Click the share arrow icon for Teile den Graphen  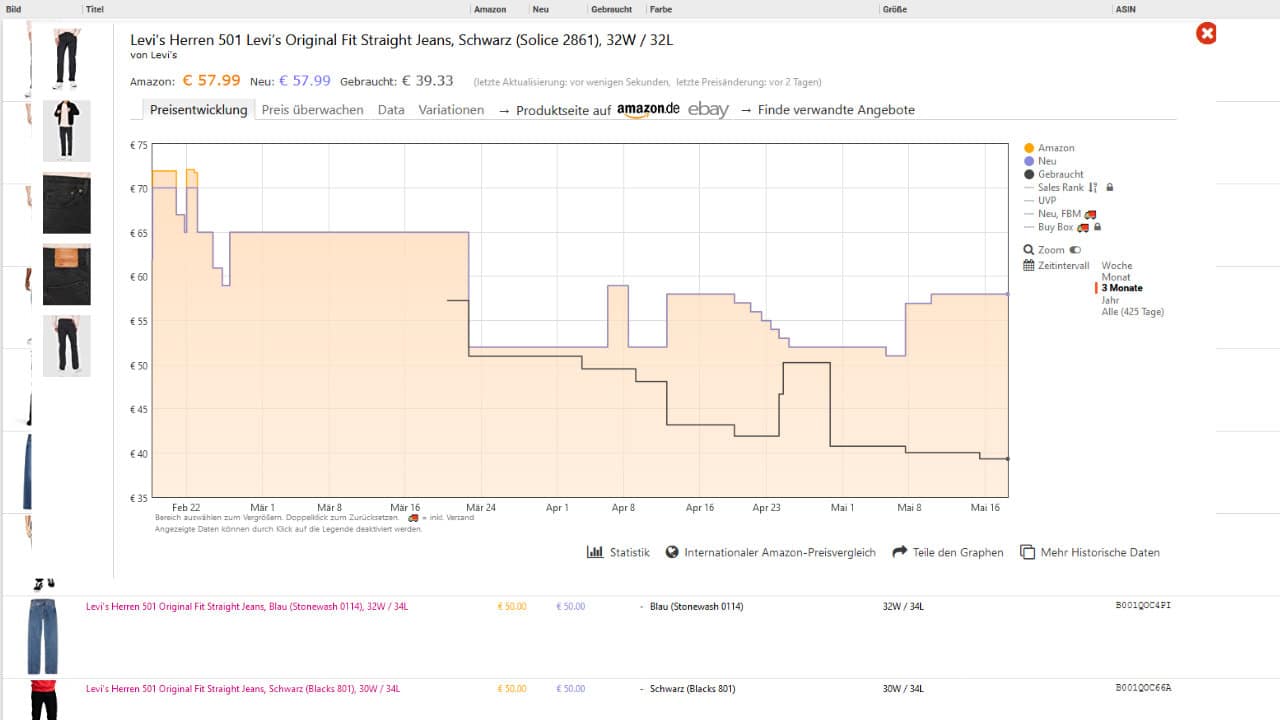click(899, 552)
